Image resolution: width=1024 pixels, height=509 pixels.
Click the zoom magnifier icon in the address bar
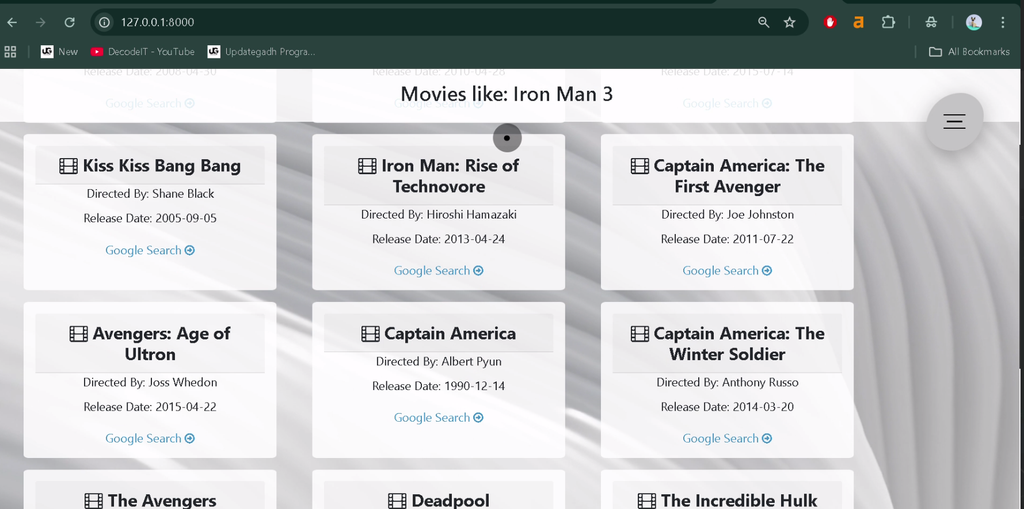point(763,22)
